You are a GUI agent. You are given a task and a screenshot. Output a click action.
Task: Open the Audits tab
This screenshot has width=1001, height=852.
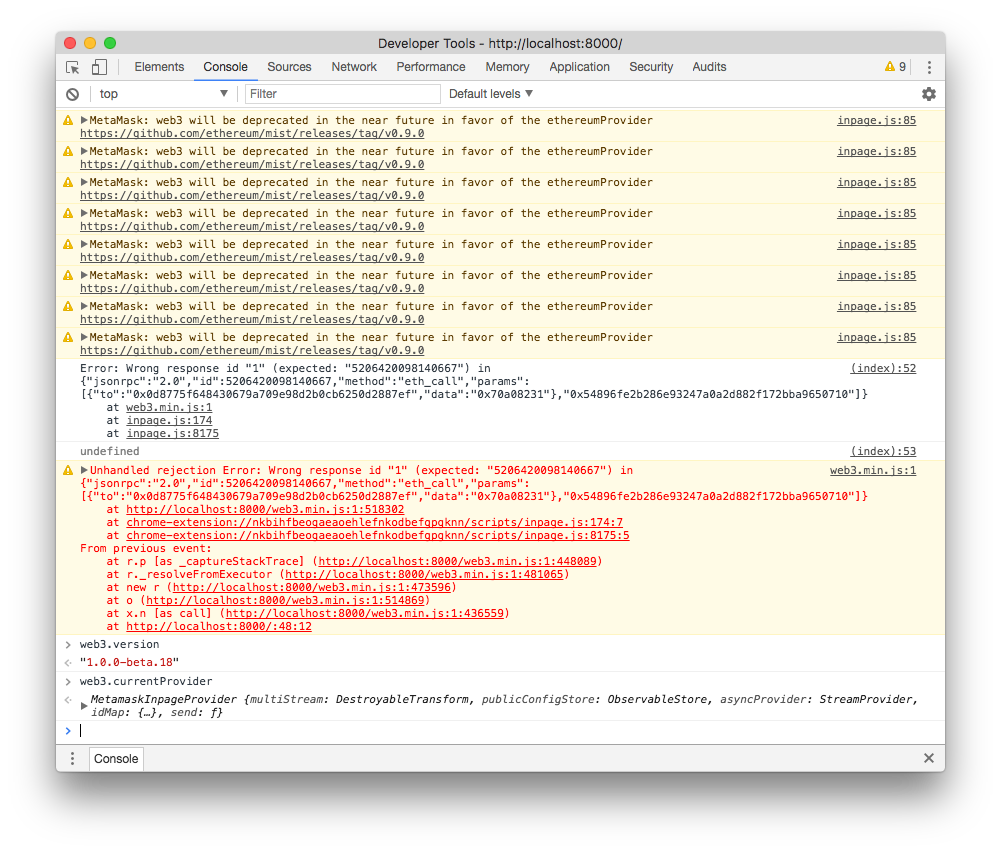(x=709, y=67)
